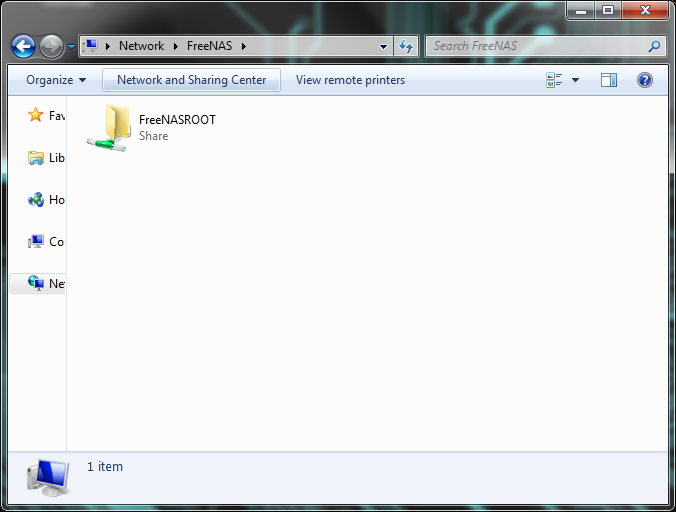676x512 pixels.
Task: Click Network and Sharing Center button
Action: coord(191,80)
